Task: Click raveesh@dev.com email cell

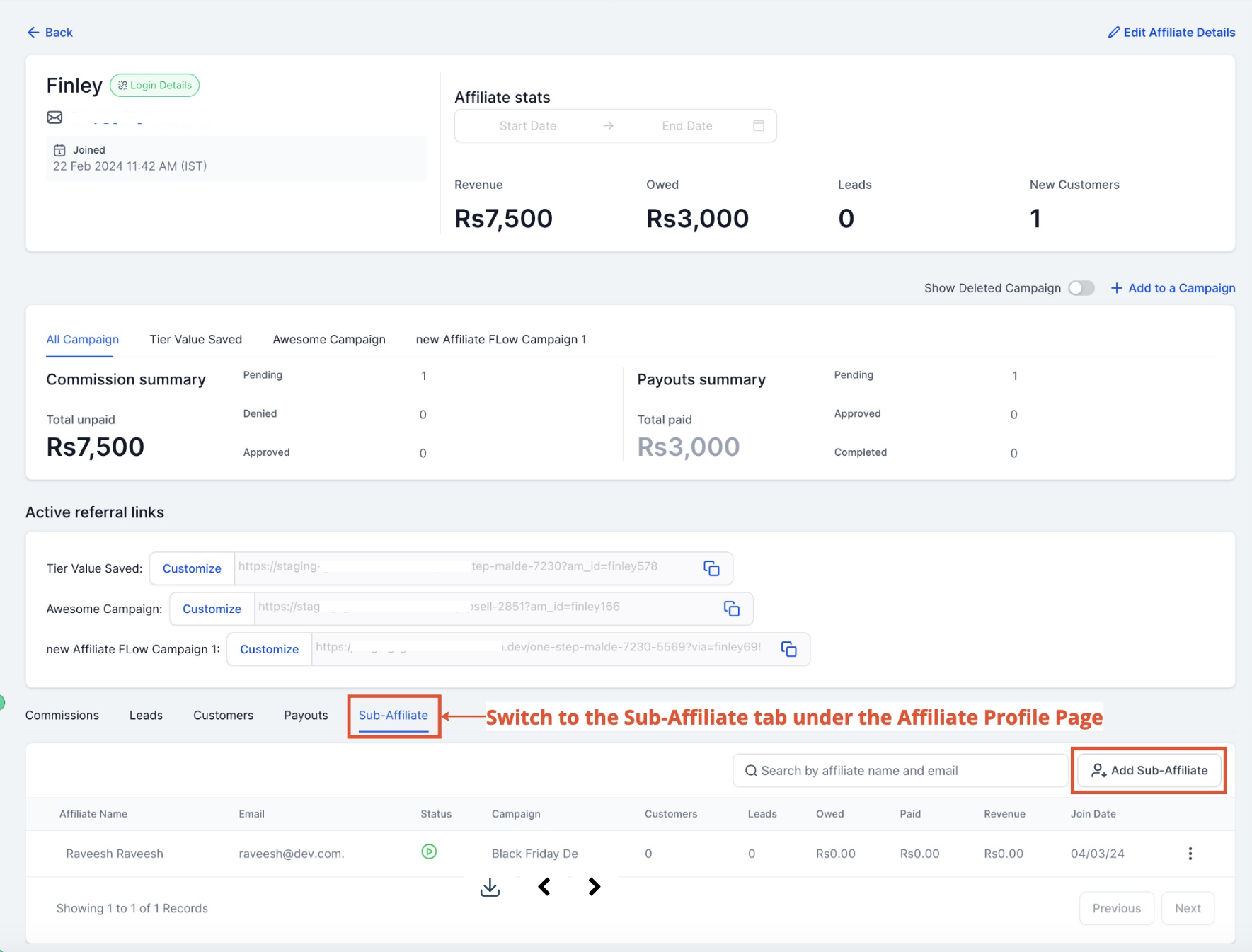Action: 292,854
